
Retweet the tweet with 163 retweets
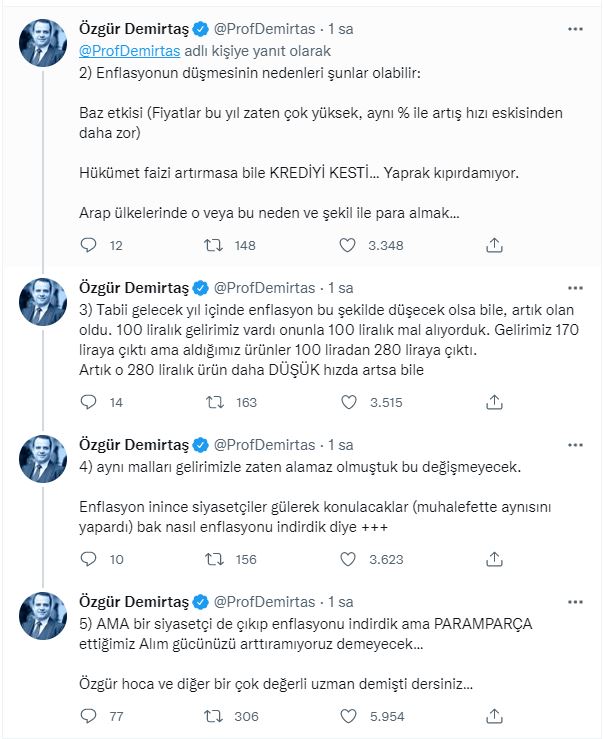coord(214,402)
